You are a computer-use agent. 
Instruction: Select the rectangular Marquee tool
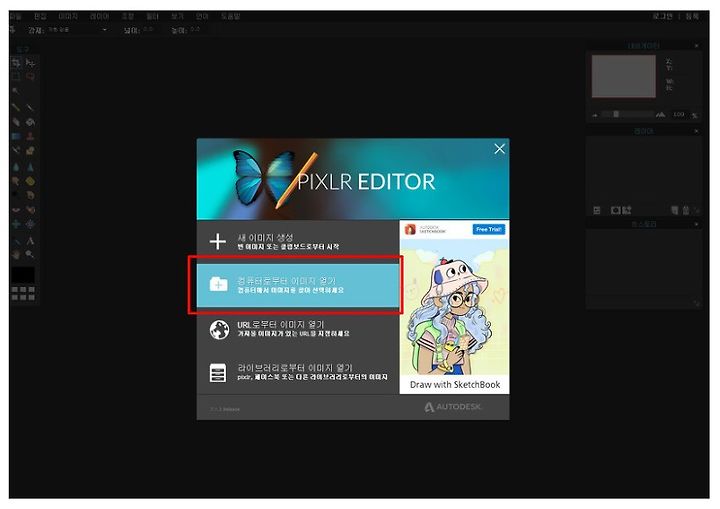[16, 77]
